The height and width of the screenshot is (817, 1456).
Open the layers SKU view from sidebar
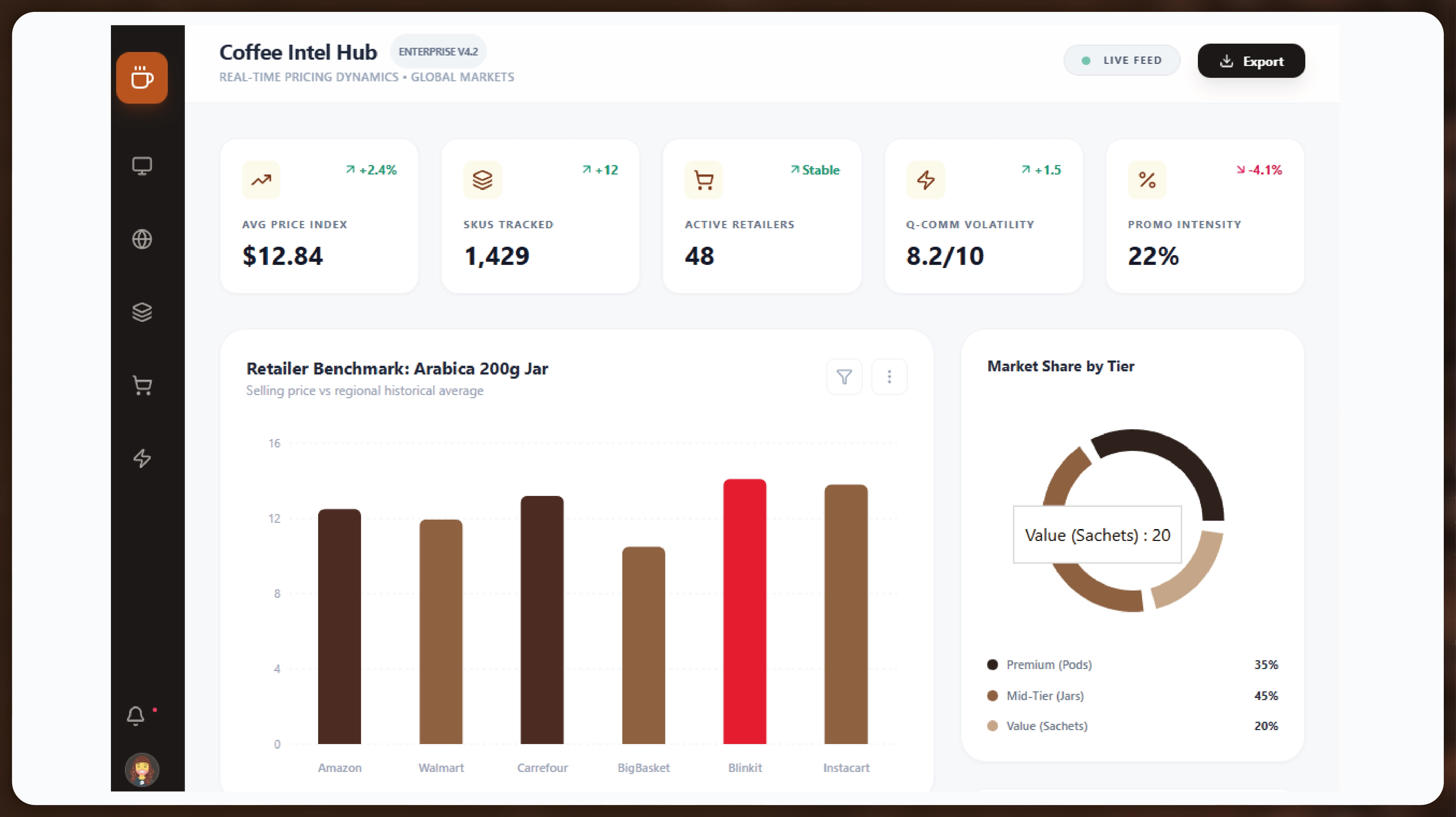(x=141, y=312)
